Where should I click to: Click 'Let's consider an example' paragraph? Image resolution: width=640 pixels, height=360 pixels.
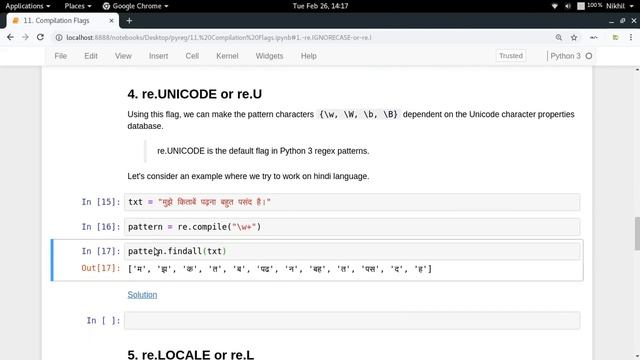pos(248,176)
